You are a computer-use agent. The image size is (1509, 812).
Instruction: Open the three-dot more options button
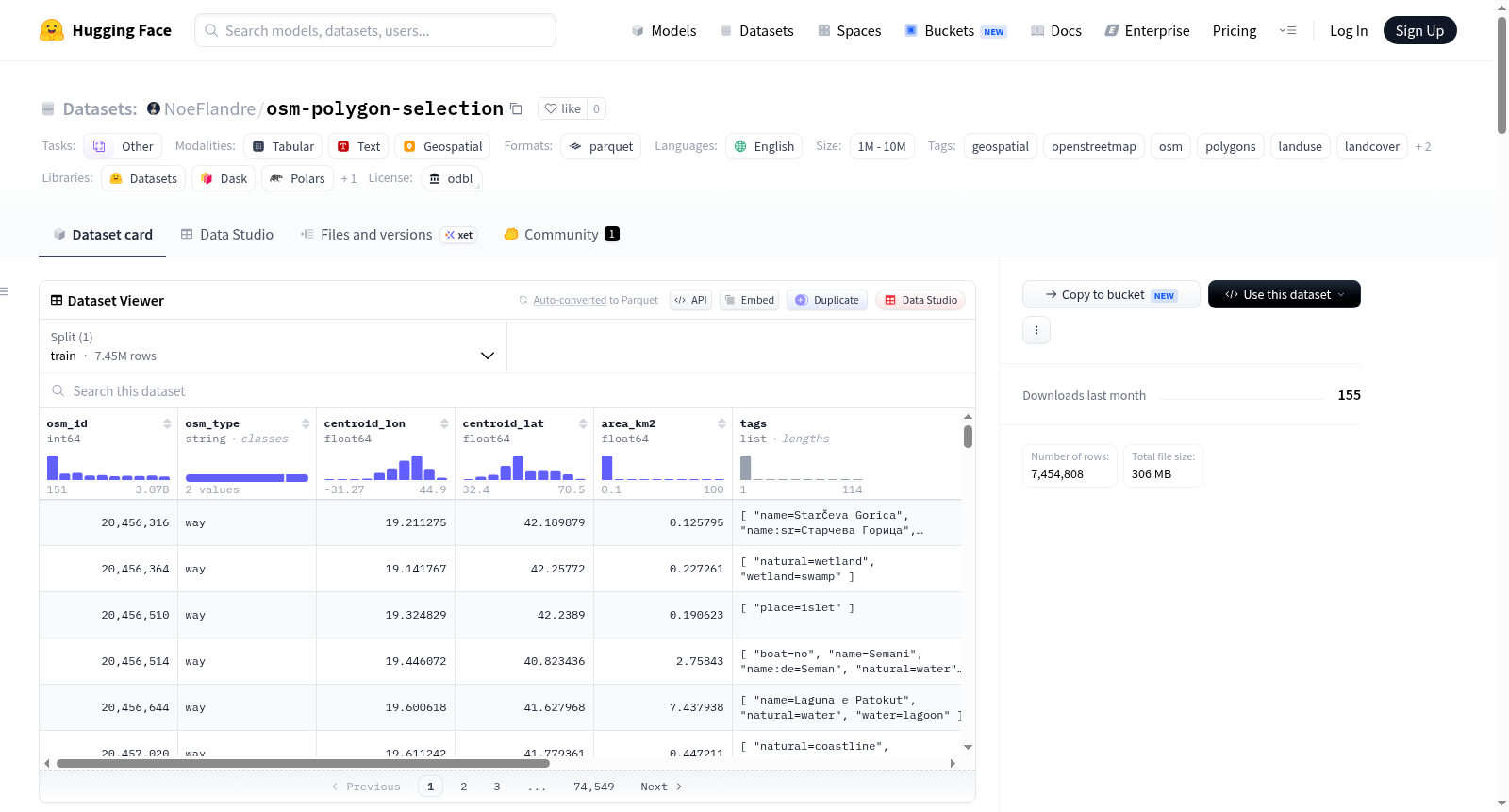(x=1036, y=330)
